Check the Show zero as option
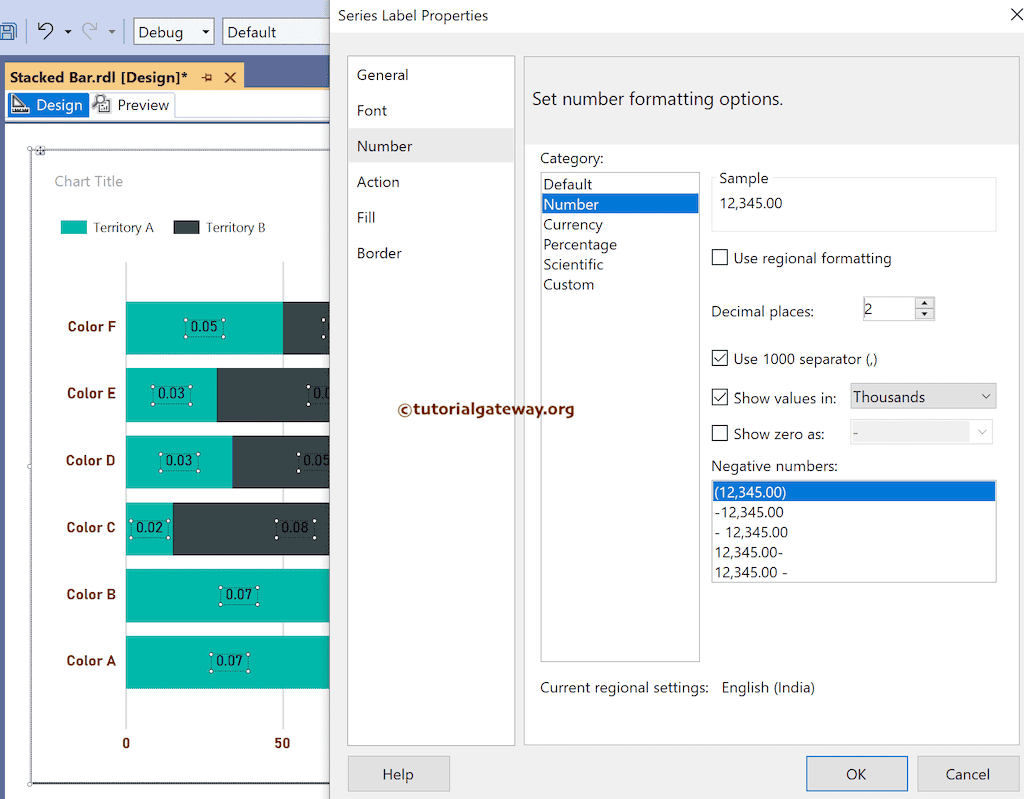 pyautogui.click(x=719, y=433)
